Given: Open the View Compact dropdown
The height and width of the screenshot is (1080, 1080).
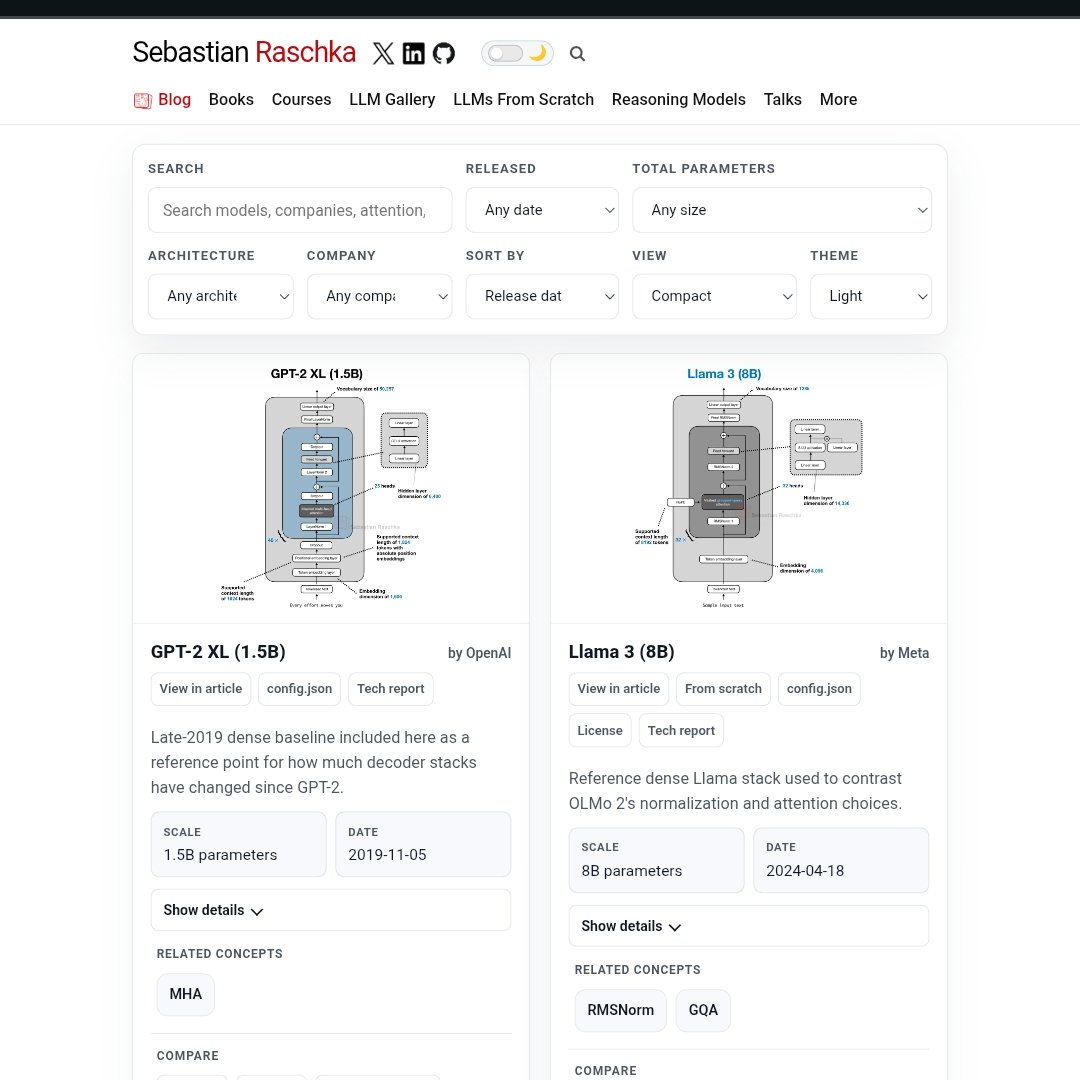Looking at the screenshot, I should (714, 296).
